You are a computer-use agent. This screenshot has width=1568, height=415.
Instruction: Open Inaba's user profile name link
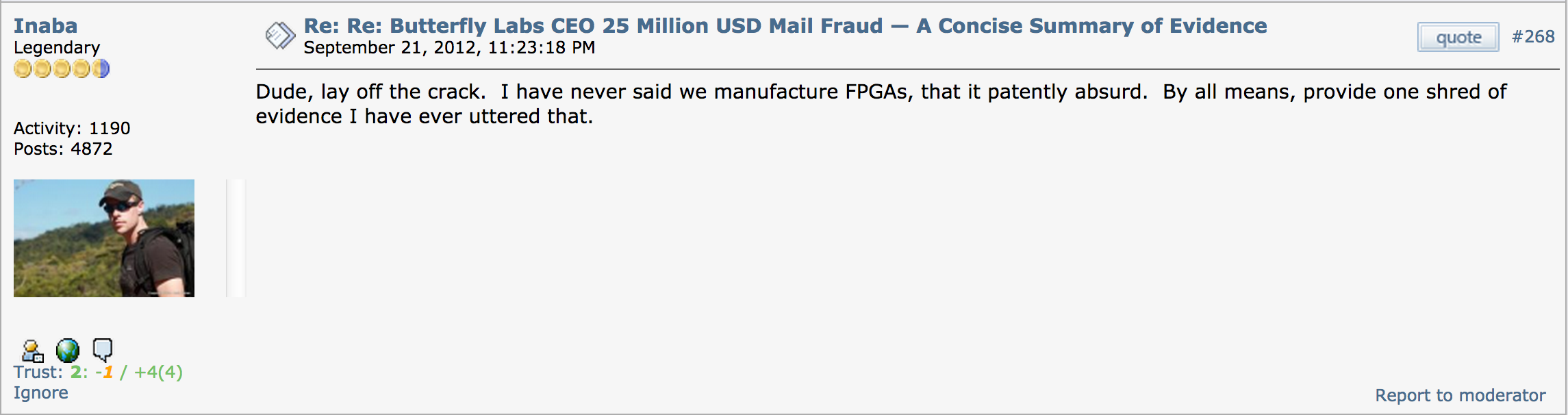click(x=45, y=26)
